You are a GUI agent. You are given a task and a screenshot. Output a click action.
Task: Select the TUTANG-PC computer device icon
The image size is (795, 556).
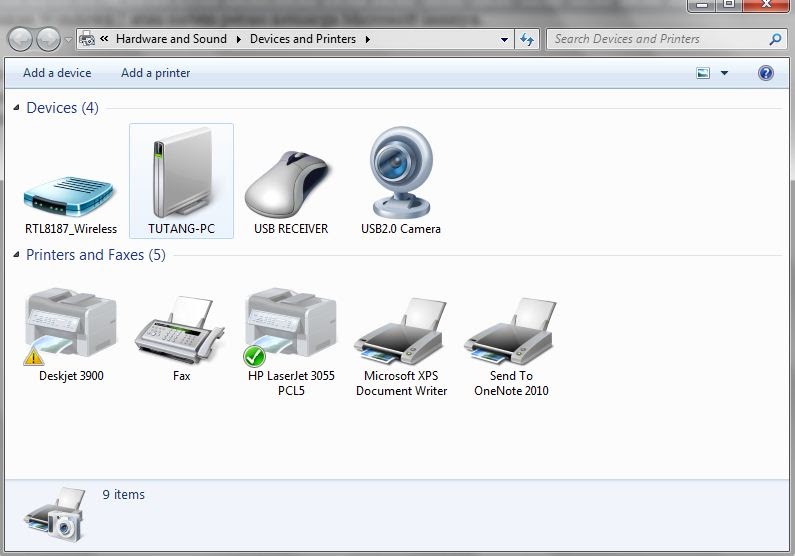[x=182, y=172]
